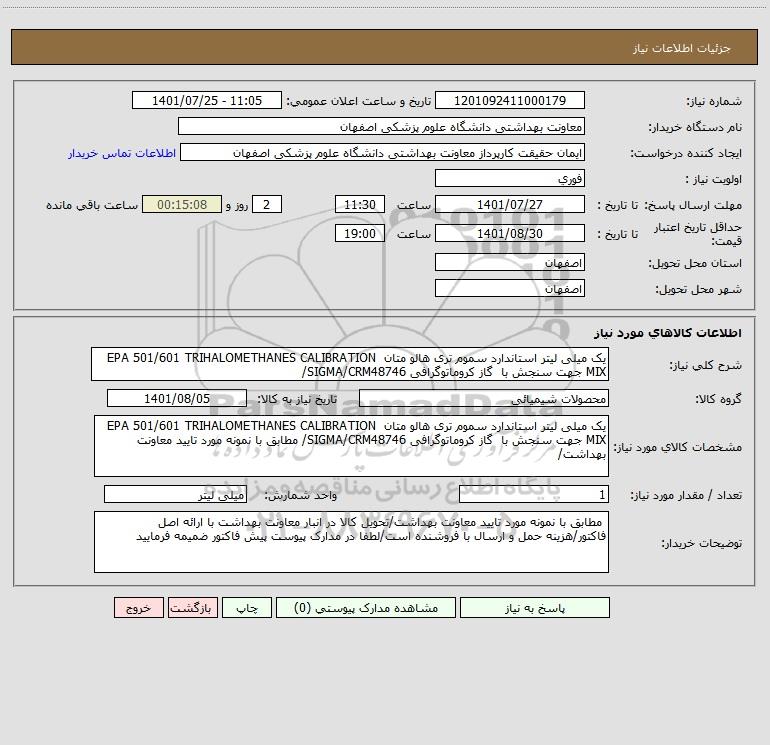This screenshot has width=770, height=745.
Task: Click the 'بازگشت' back button
Action: click(192, 608)
